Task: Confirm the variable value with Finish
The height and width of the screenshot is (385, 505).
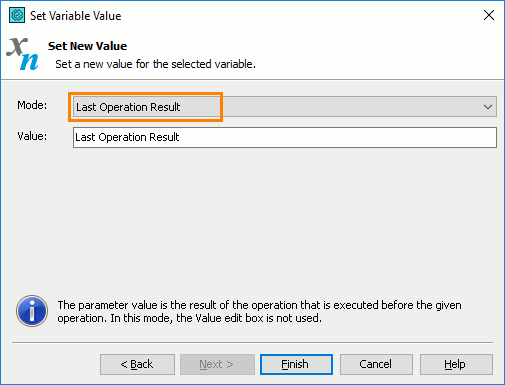Action: tap(296, 364)
